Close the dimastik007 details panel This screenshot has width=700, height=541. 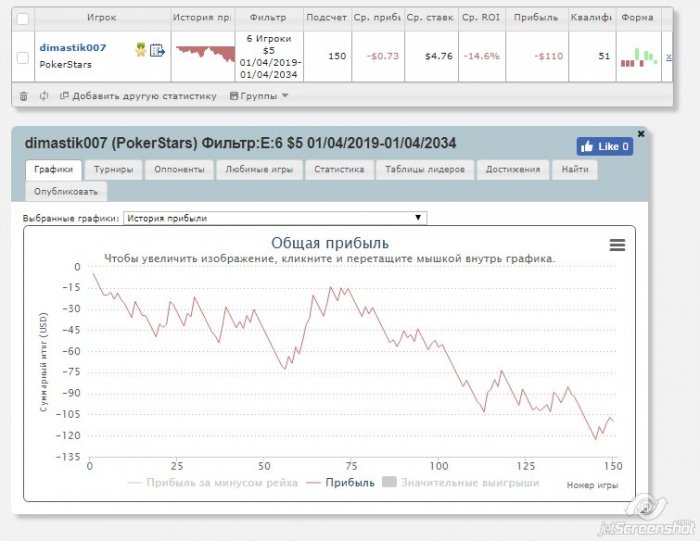point(641,134)
